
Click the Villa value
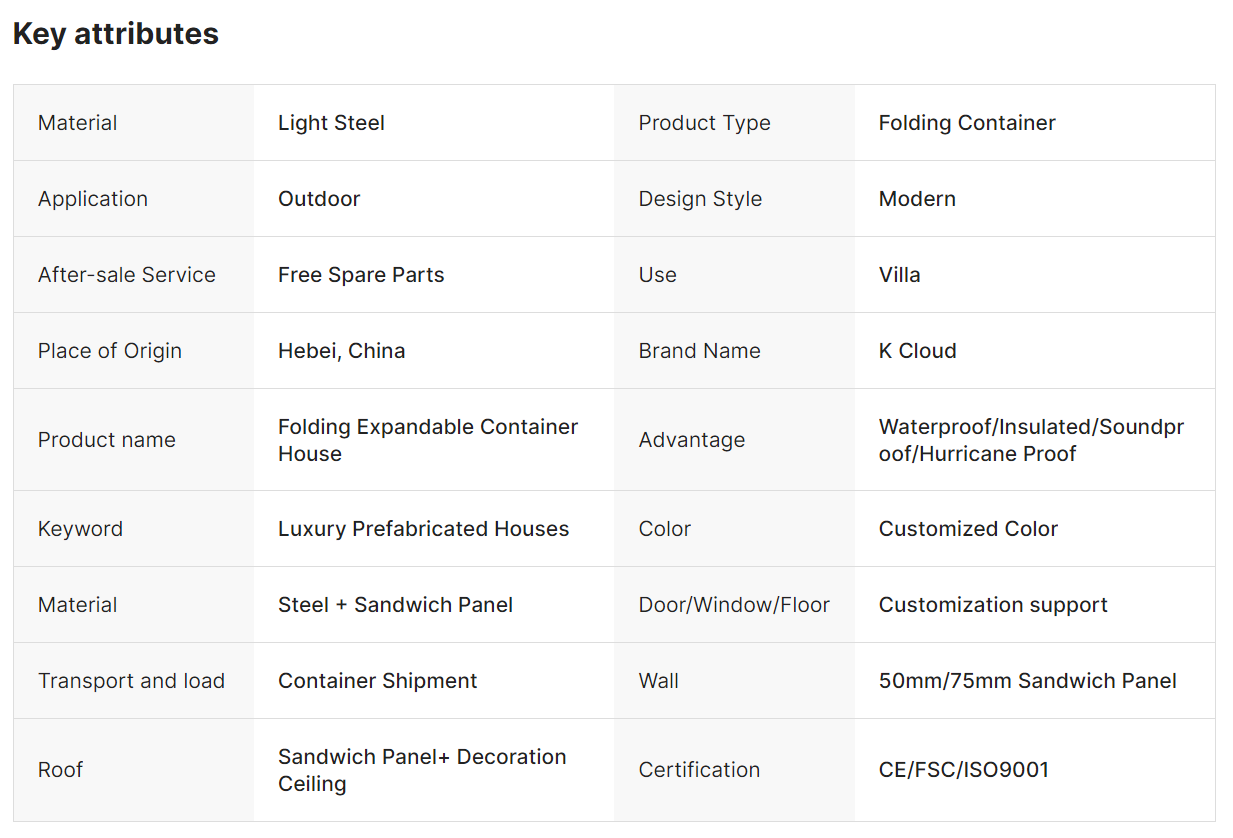[899, 275]
